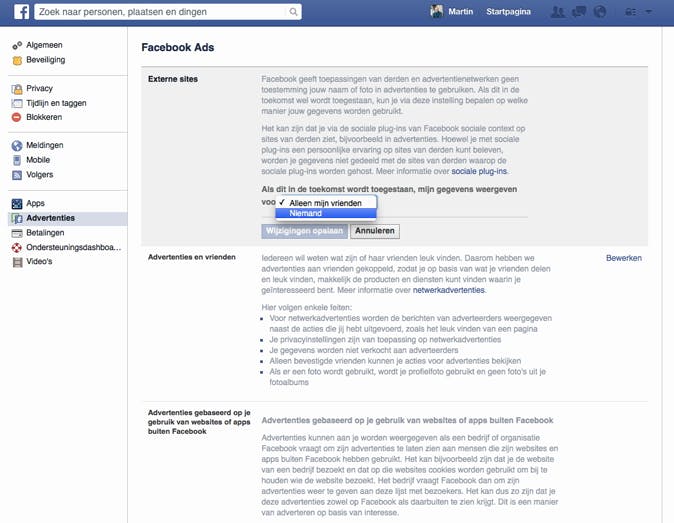Click the Facebook logo icon
The height and width of the screenshot is (523, 674).
tap(21, 12)
